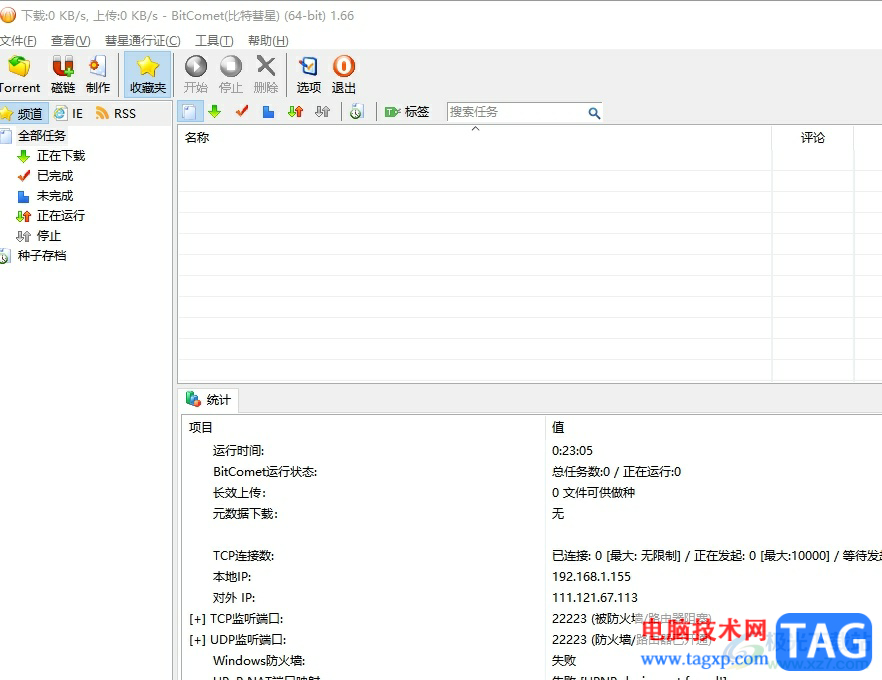882x680 pixels.
Task: Open the File (文件) menu
Action: point(18,41)
